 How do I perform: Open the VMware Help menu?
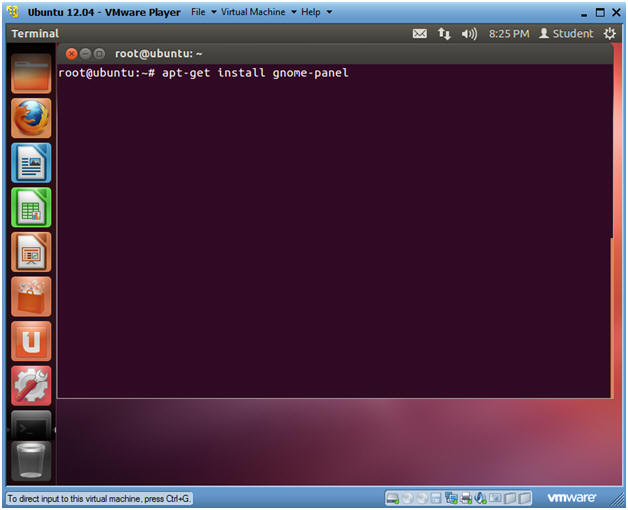point(311,12)
